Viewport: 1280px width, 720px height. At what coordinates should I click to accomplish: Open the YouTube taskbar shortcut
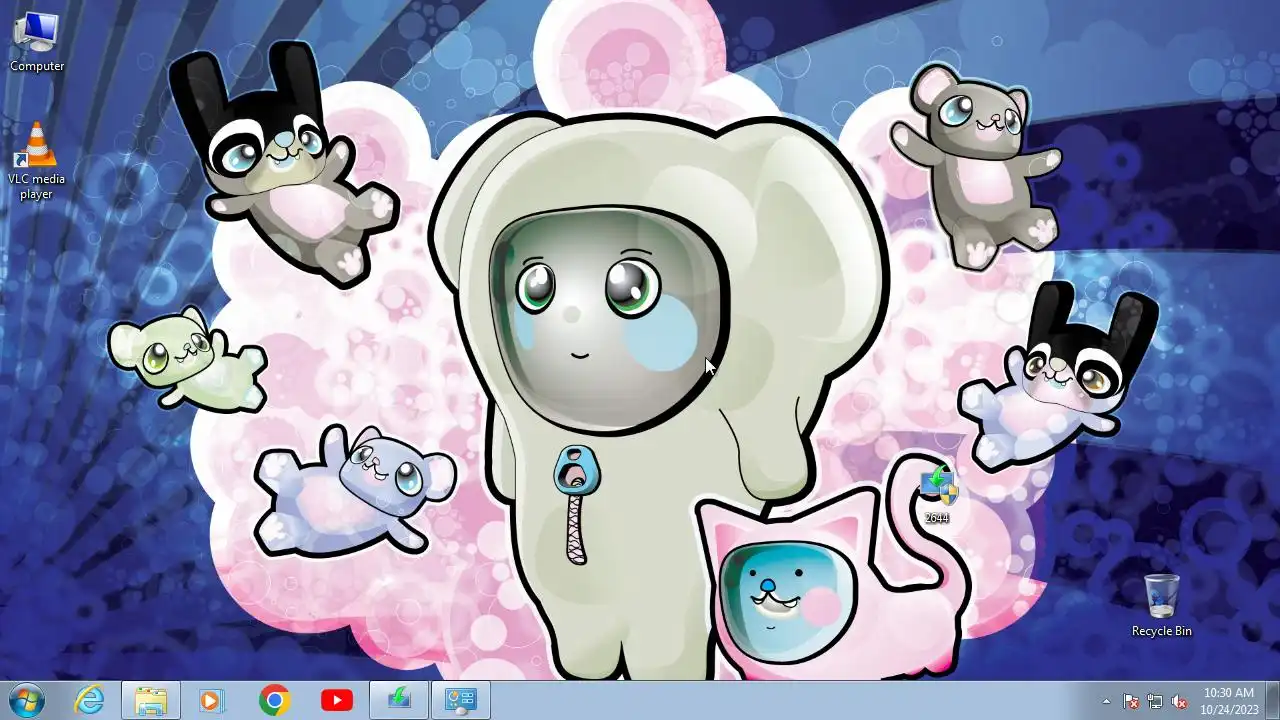pos(337,700)
